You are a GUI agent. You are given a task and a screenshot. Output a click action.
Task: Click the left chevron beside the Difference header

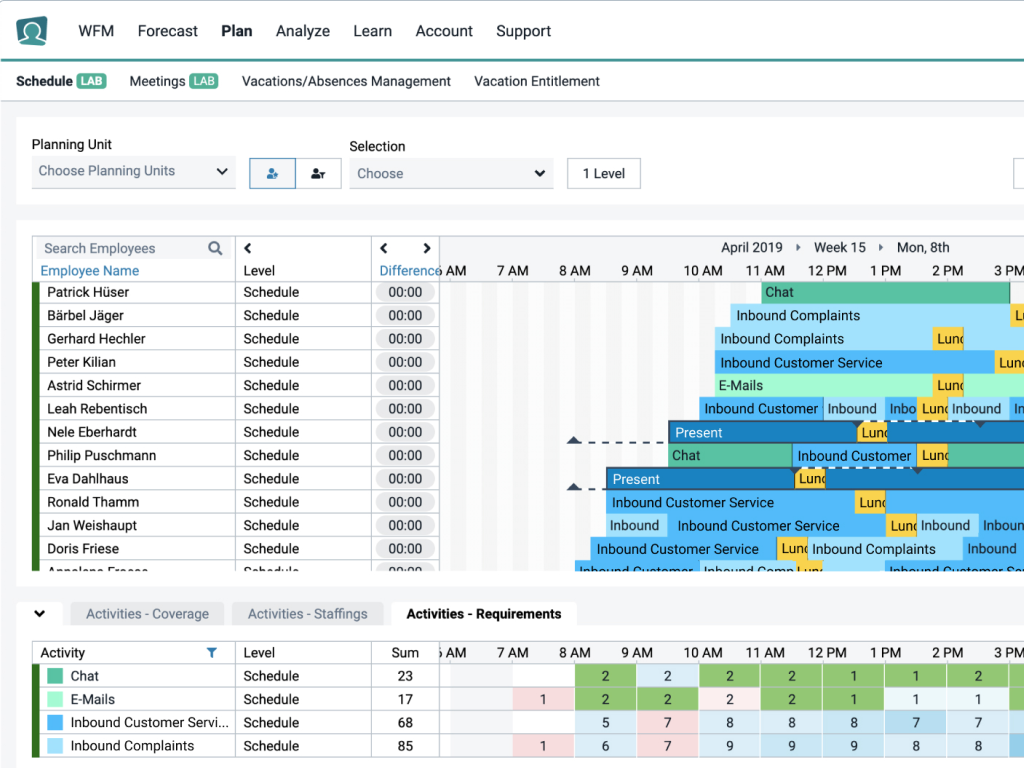pyautogui.click(x=383, y=247)
